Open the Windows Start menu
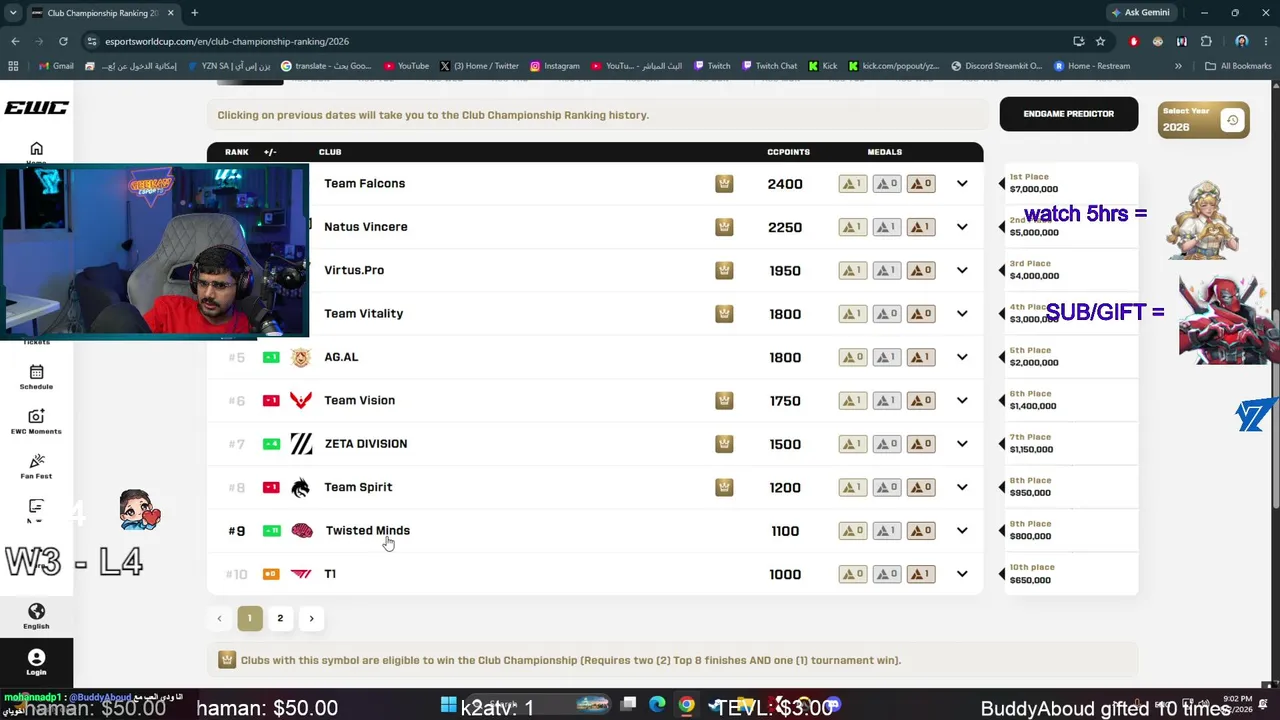Screen dimensions: 1280x720 (448, 705)
